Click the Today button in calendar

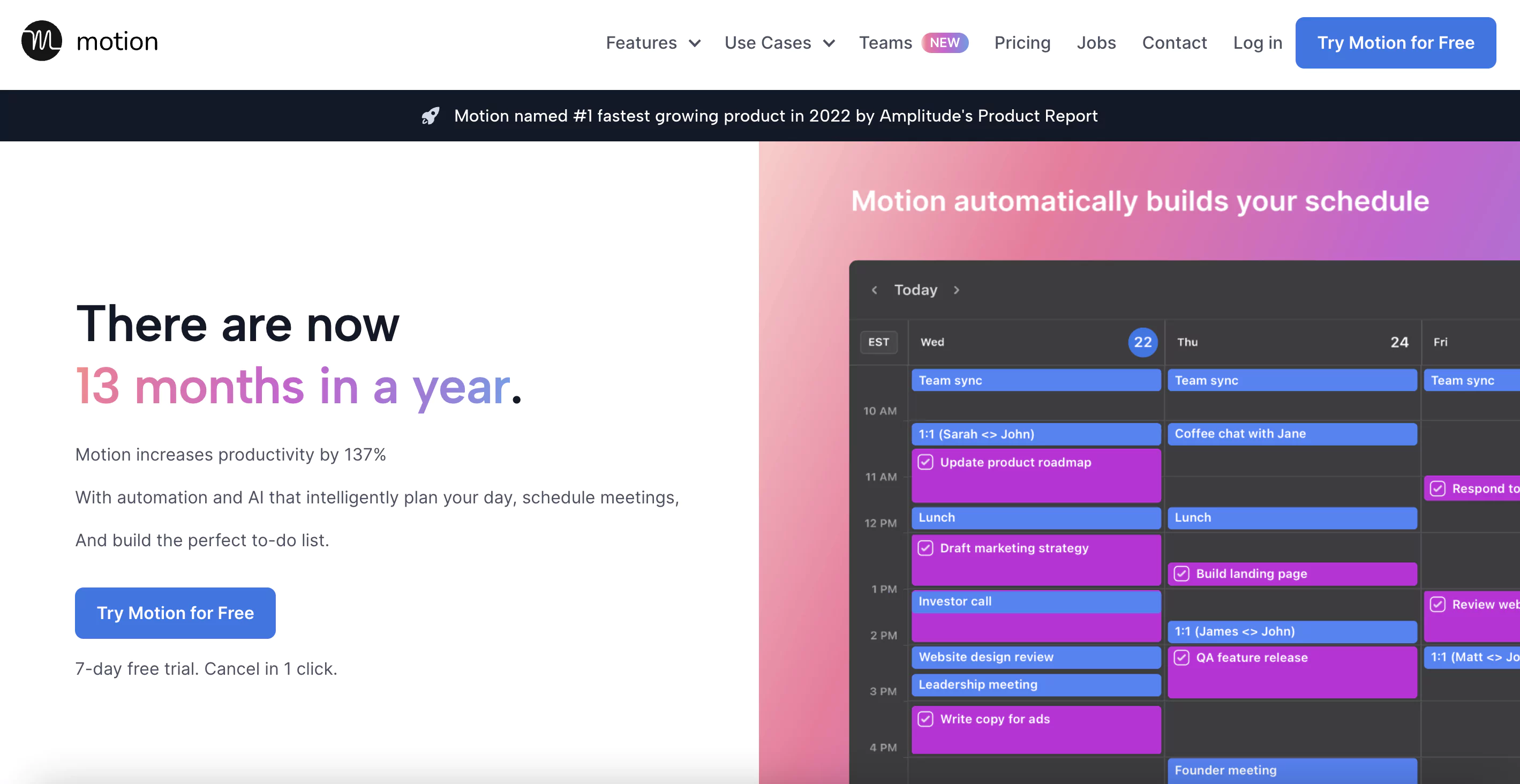pos(915,290)
